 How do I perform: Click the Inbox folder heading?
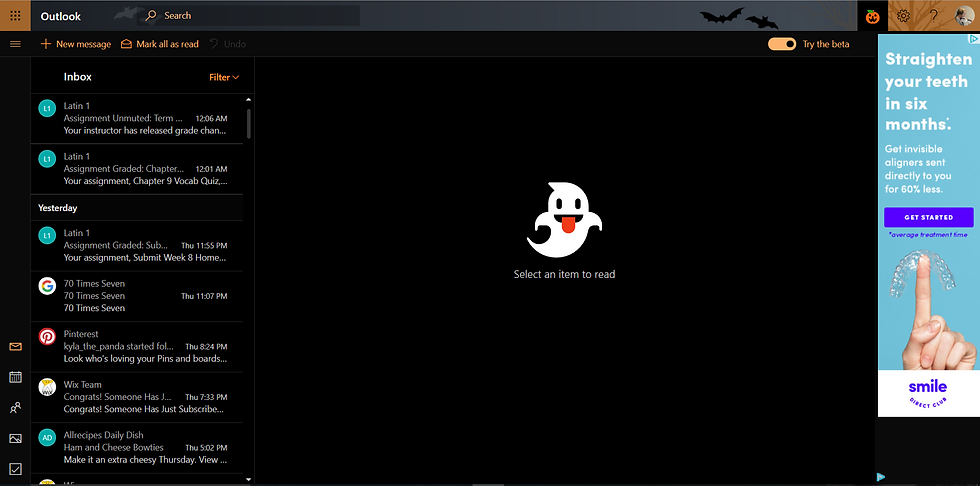pyautogui.click(x=78, y=77)
